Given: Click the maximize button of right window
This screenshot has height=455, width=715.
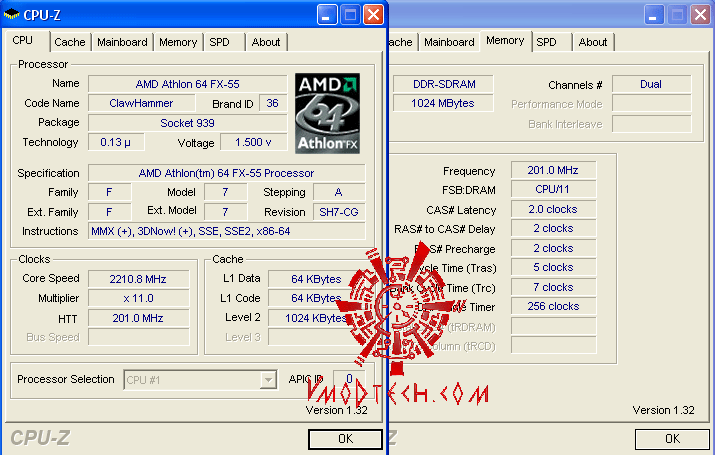Looking at the screenshot, I should [x=677, y=15].
